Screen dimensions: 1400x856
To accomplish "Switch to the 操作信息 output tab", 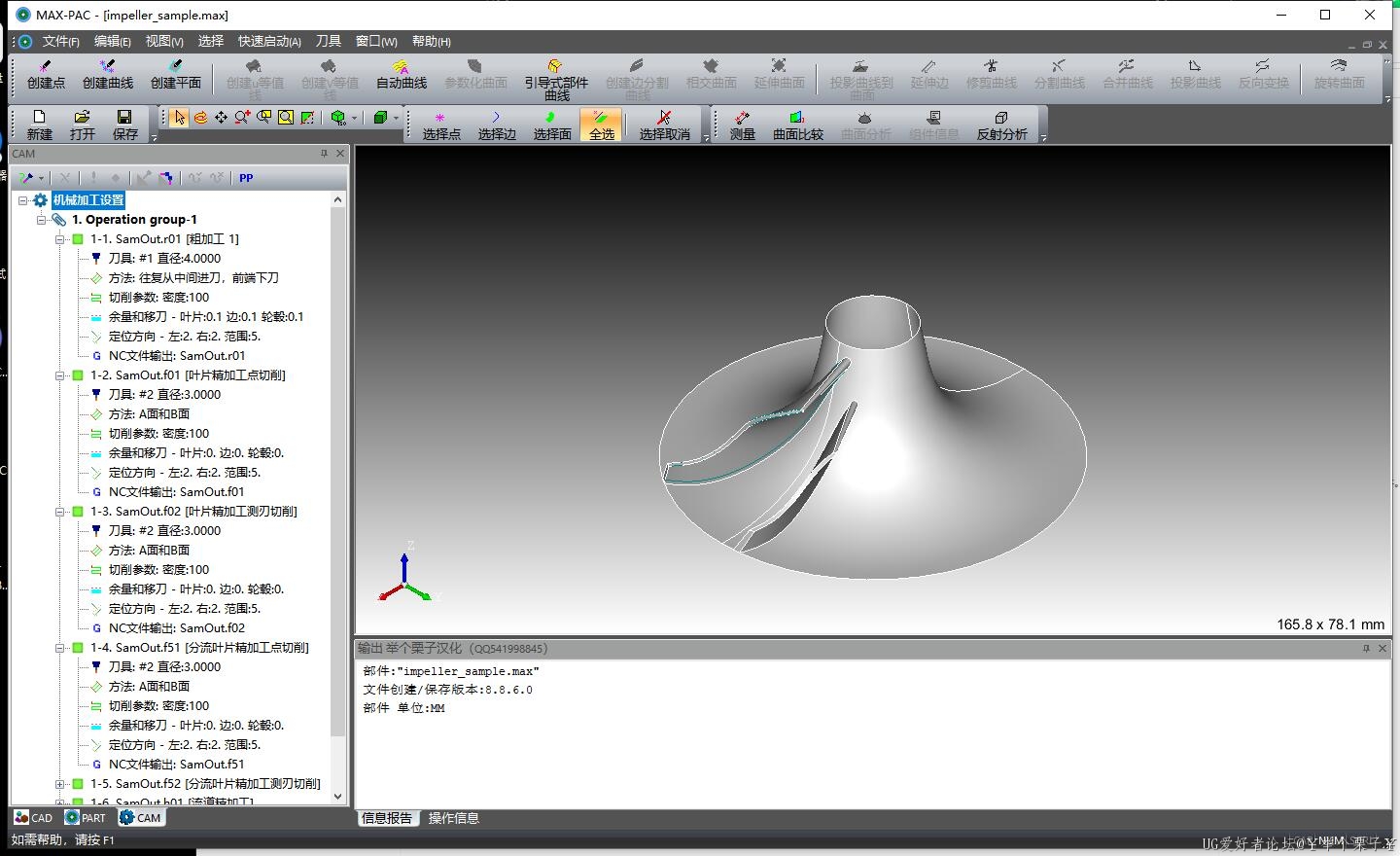I will coord(453,818).
